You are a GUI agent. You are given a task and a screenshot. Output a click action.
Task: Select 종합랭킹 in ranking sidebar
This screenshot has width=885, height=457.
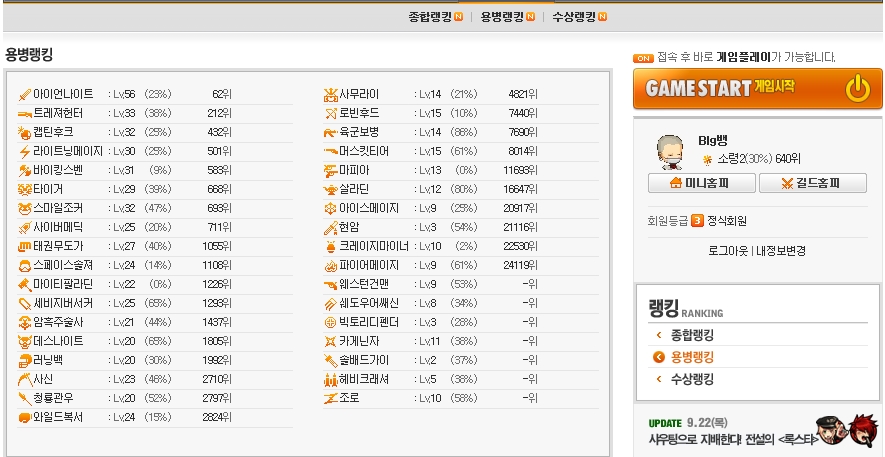pos(692,336)
